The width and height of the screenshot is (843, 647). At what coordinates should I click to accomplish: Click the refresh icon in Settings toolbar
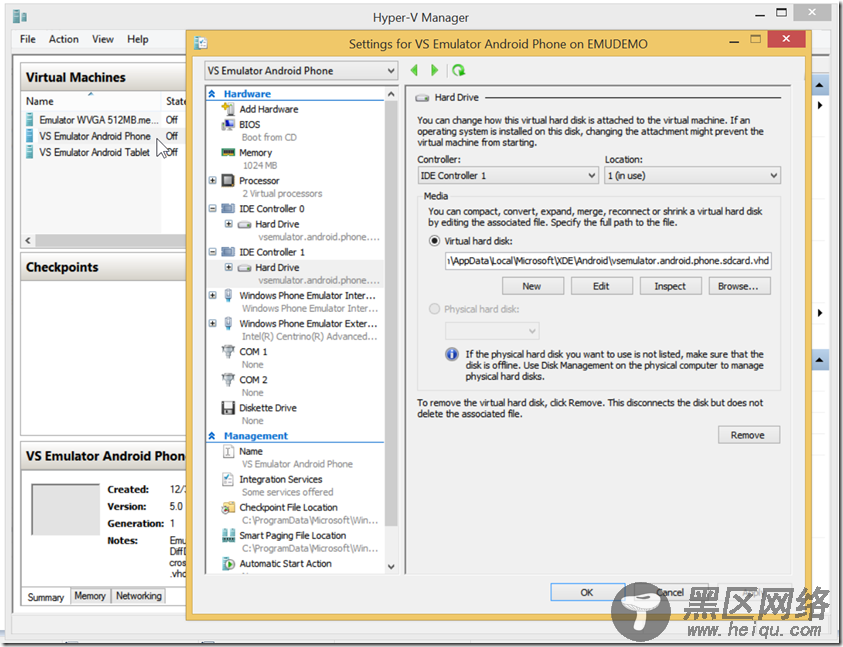click(458, 70)
